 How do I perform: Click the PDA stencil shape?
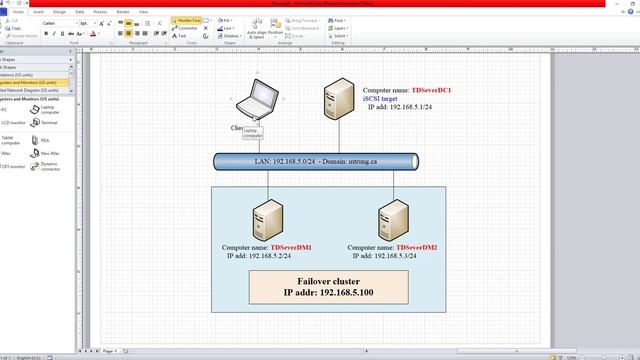[x=40, y=140]
